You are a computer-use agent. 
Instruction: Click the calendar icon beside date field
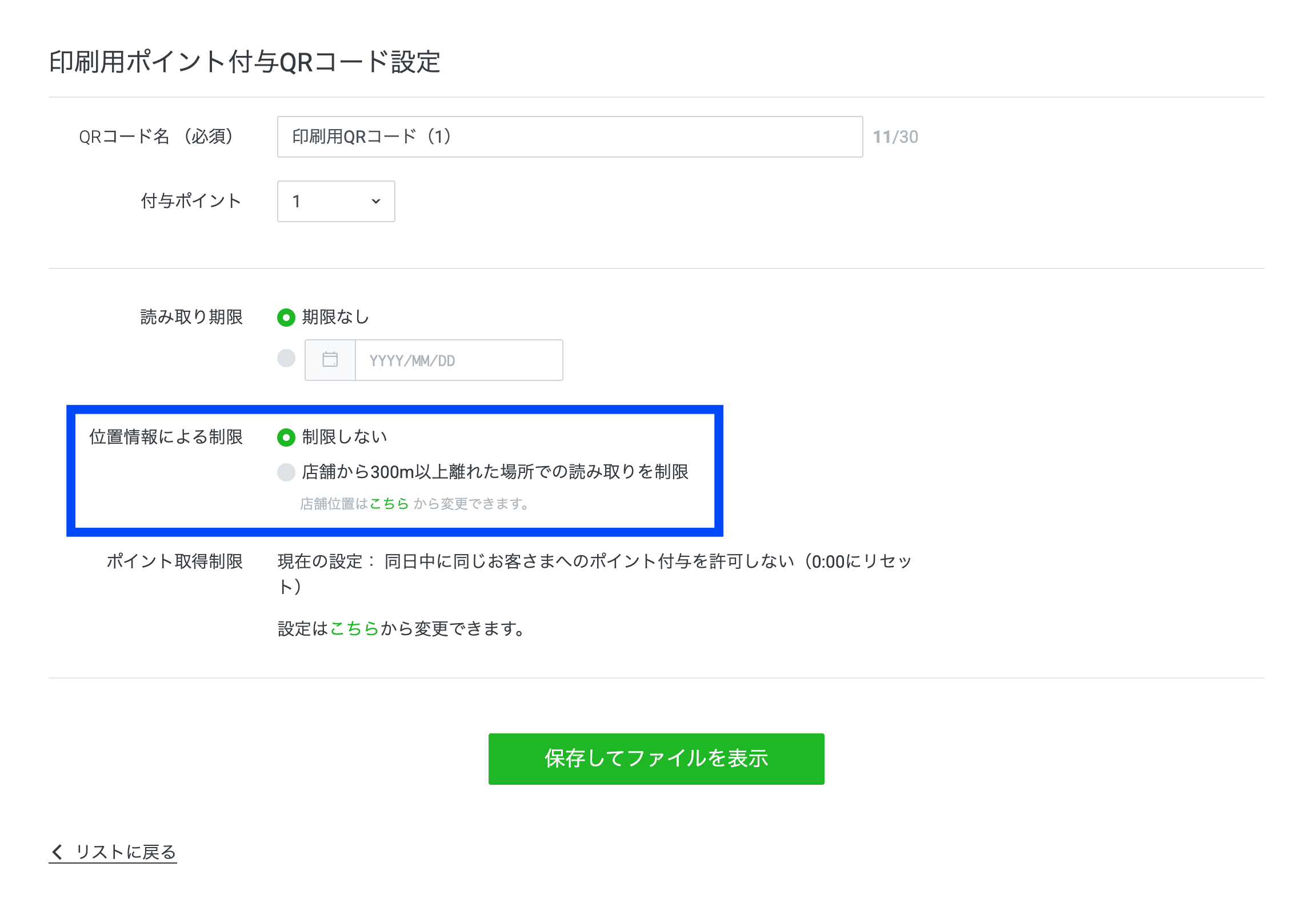coord(330,360)
